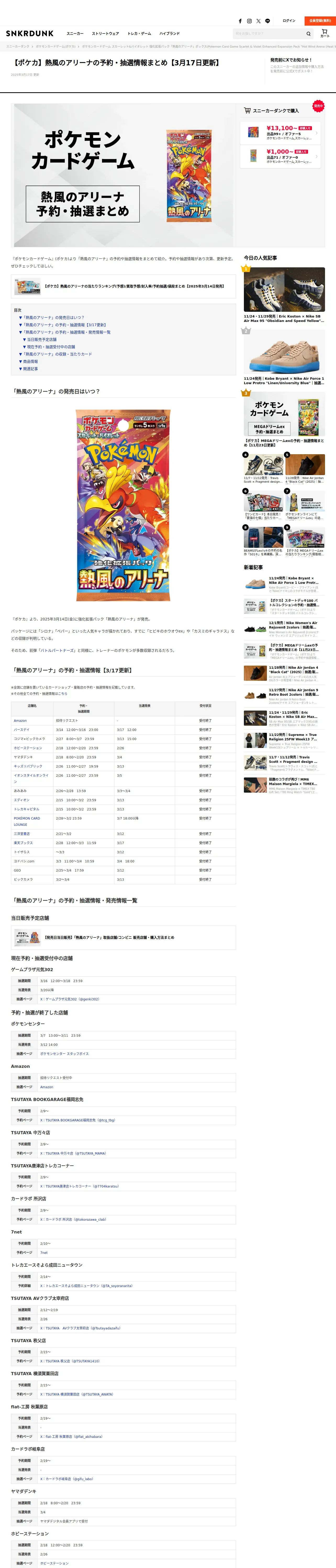Click the こちら link below the section heading
Screen dimensions: 336x1568
(x=63, y=693)
